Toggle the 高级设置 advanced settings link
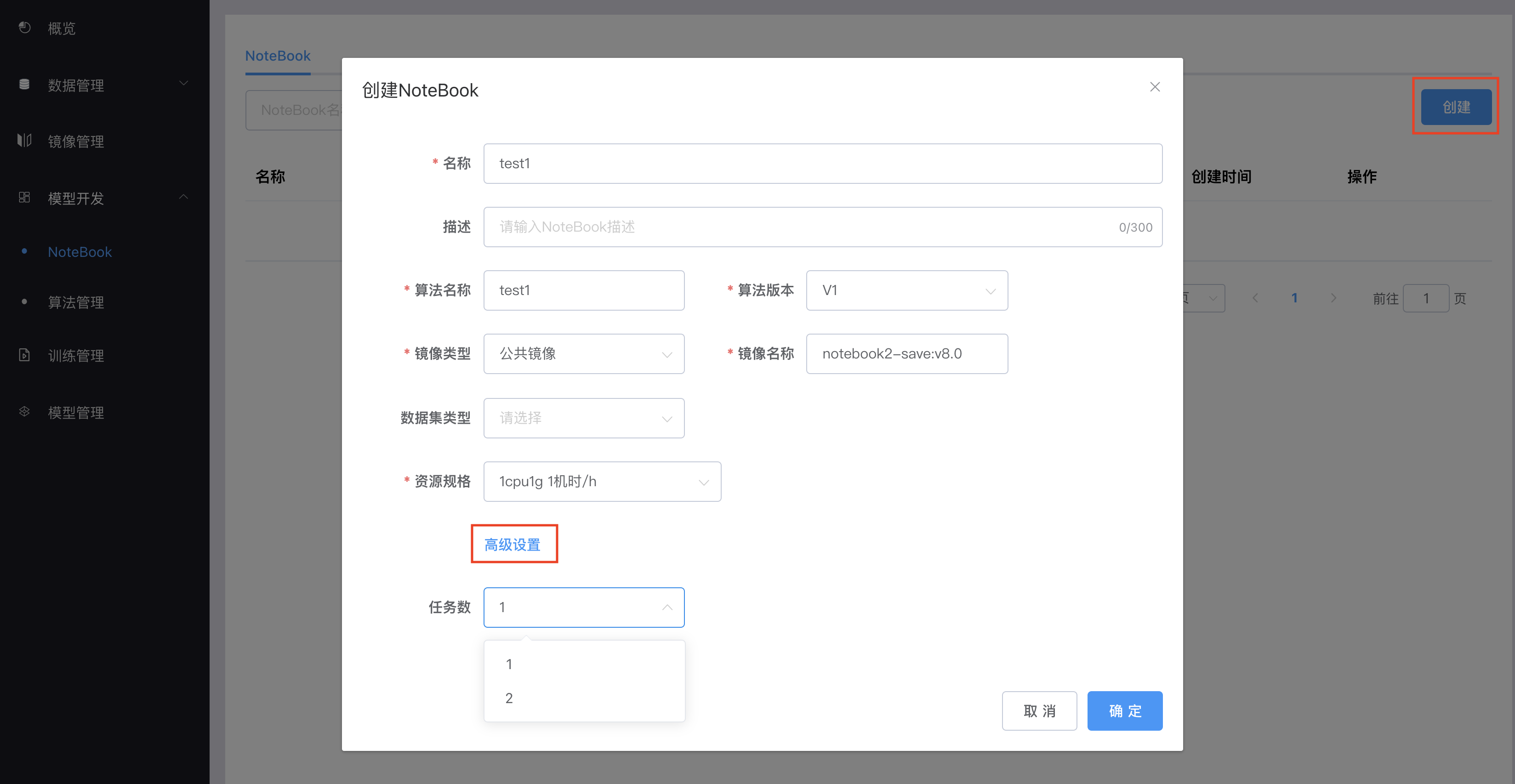Viewport: 1515px width, 784px height. pyautogui.click(x=512, y=545)
